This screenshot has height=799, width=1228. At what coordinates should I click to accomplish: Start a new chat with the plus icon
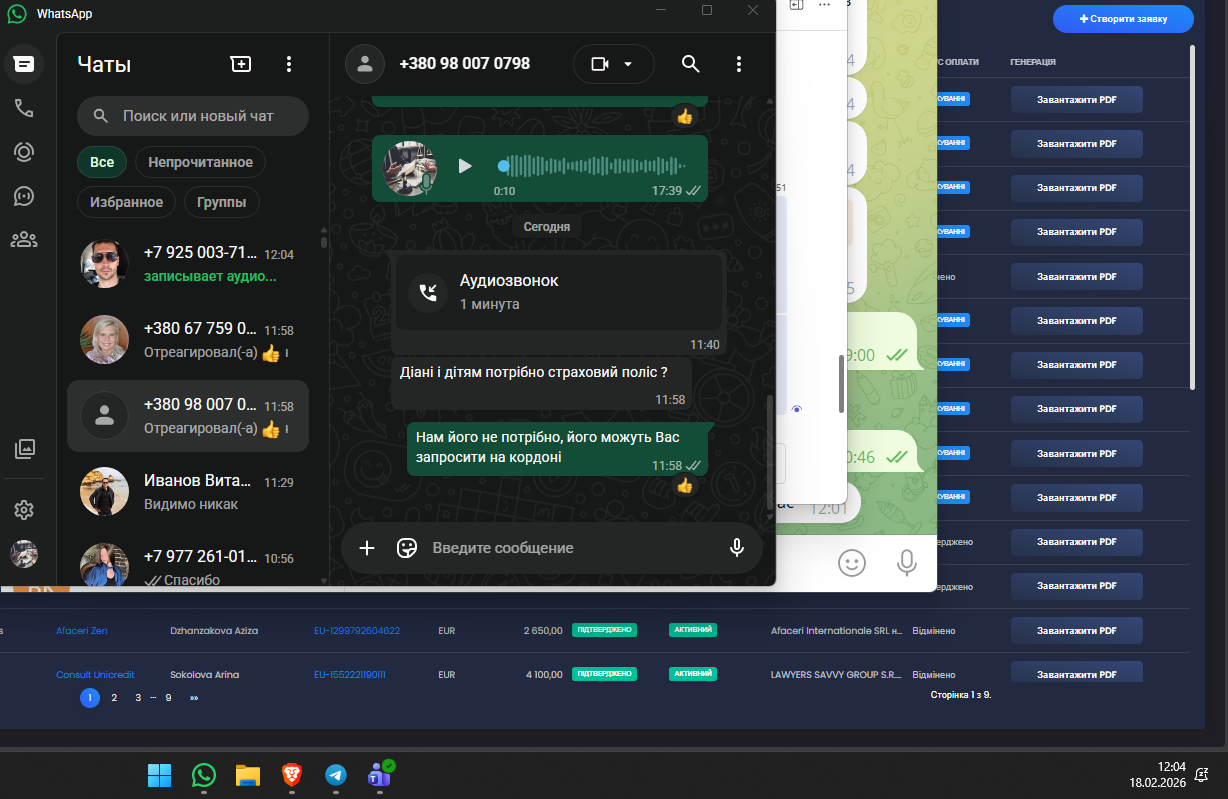241,64
